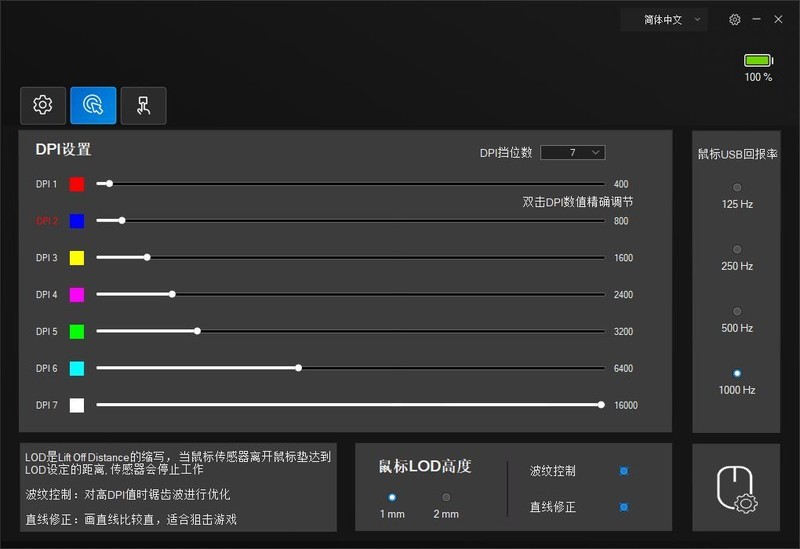Viewport: 800px width, 549px height.
Task: Click the DPI 2 value 800
Action: click(621, 221)
